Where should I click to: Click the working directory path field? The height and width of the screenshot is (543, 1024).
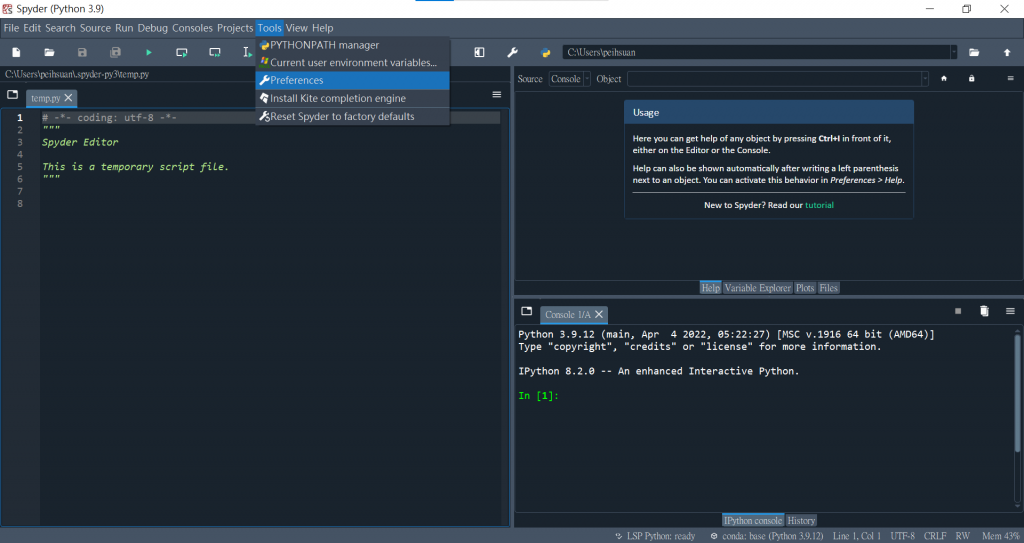point(756,52)
